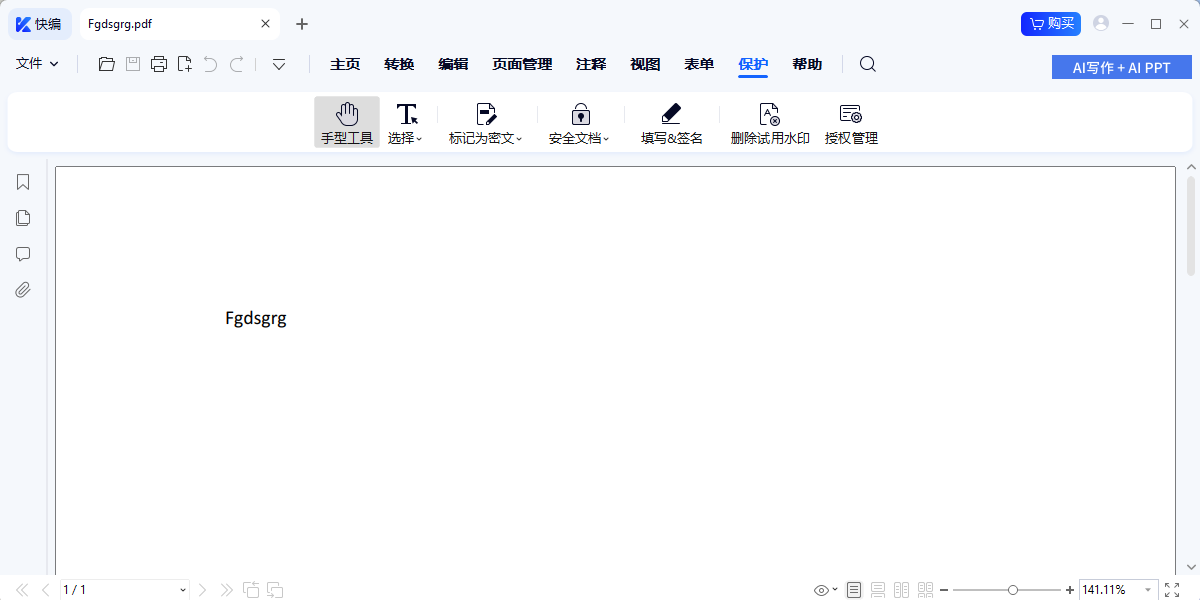Expand the quick access customize dropdown
Image resolution: width=1200 pixels, height=600 pixels.
pyautogui.click(x=279, y=64)
